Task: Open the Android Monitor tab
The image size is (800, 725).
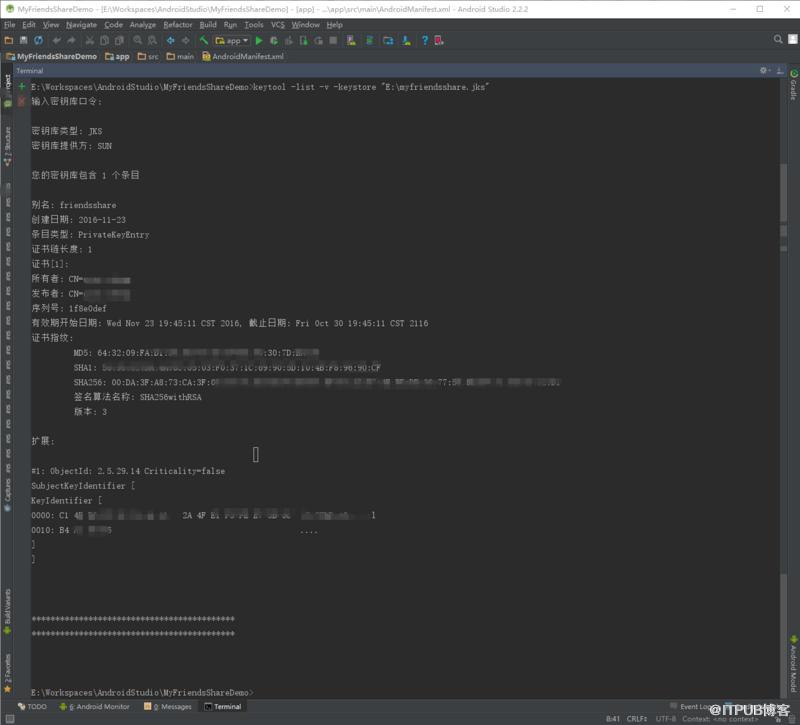Action: pos(94,707)
